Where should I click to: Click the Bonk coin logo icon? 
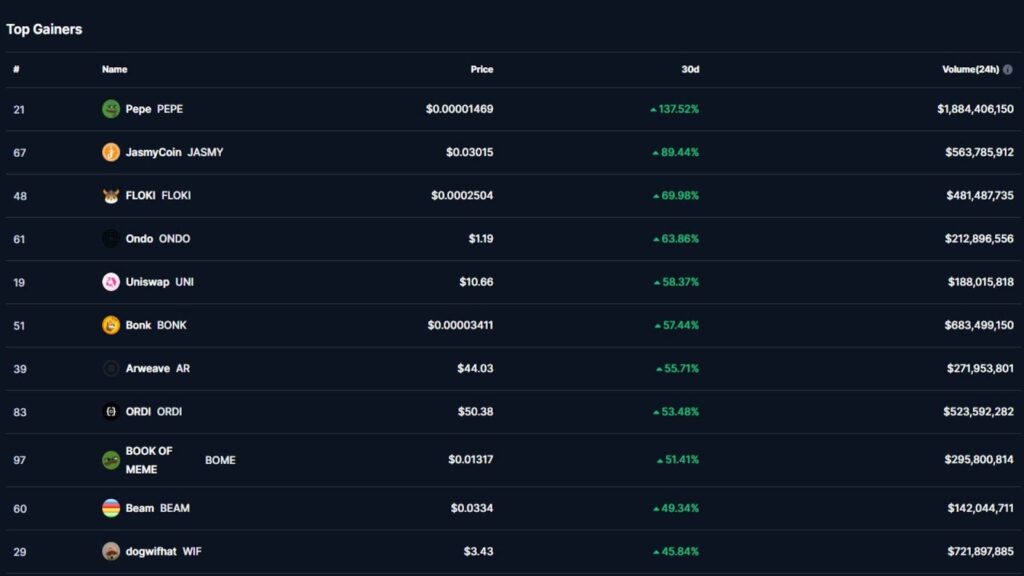pyautogui.click(x=111, y=325)
